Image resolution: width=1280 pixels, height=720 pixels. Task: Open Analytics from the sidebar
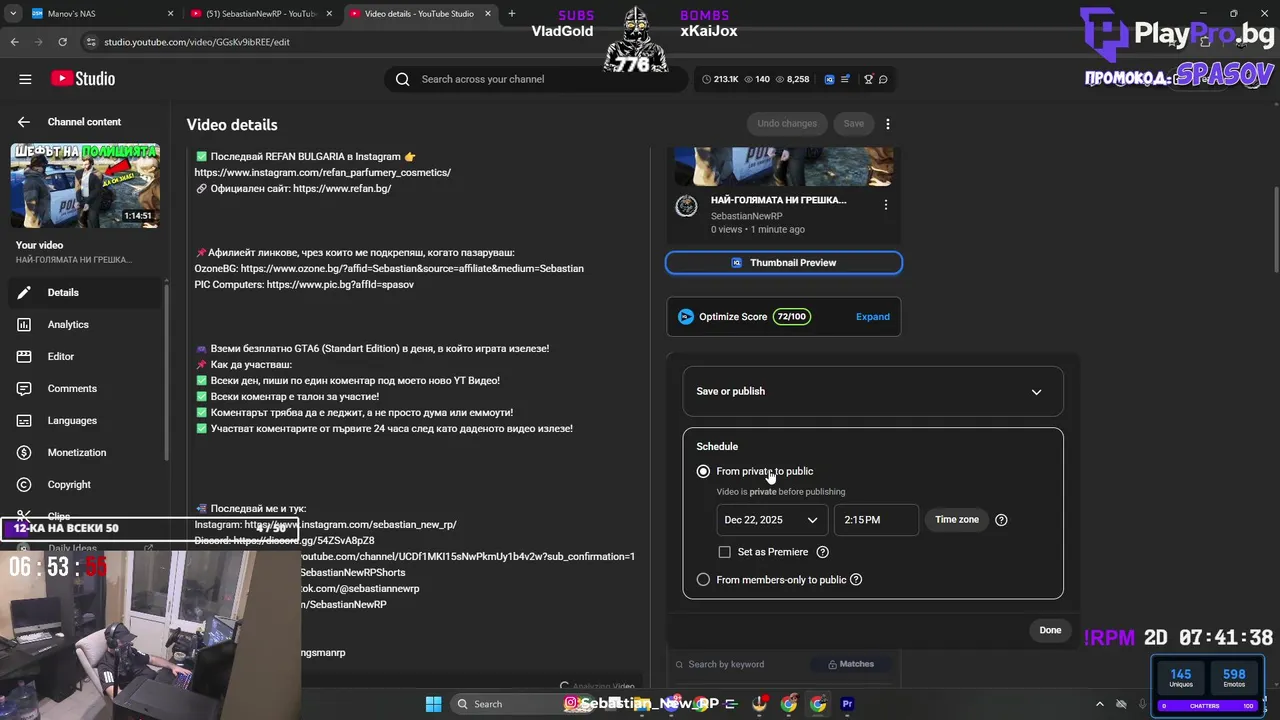pos(85,324)
